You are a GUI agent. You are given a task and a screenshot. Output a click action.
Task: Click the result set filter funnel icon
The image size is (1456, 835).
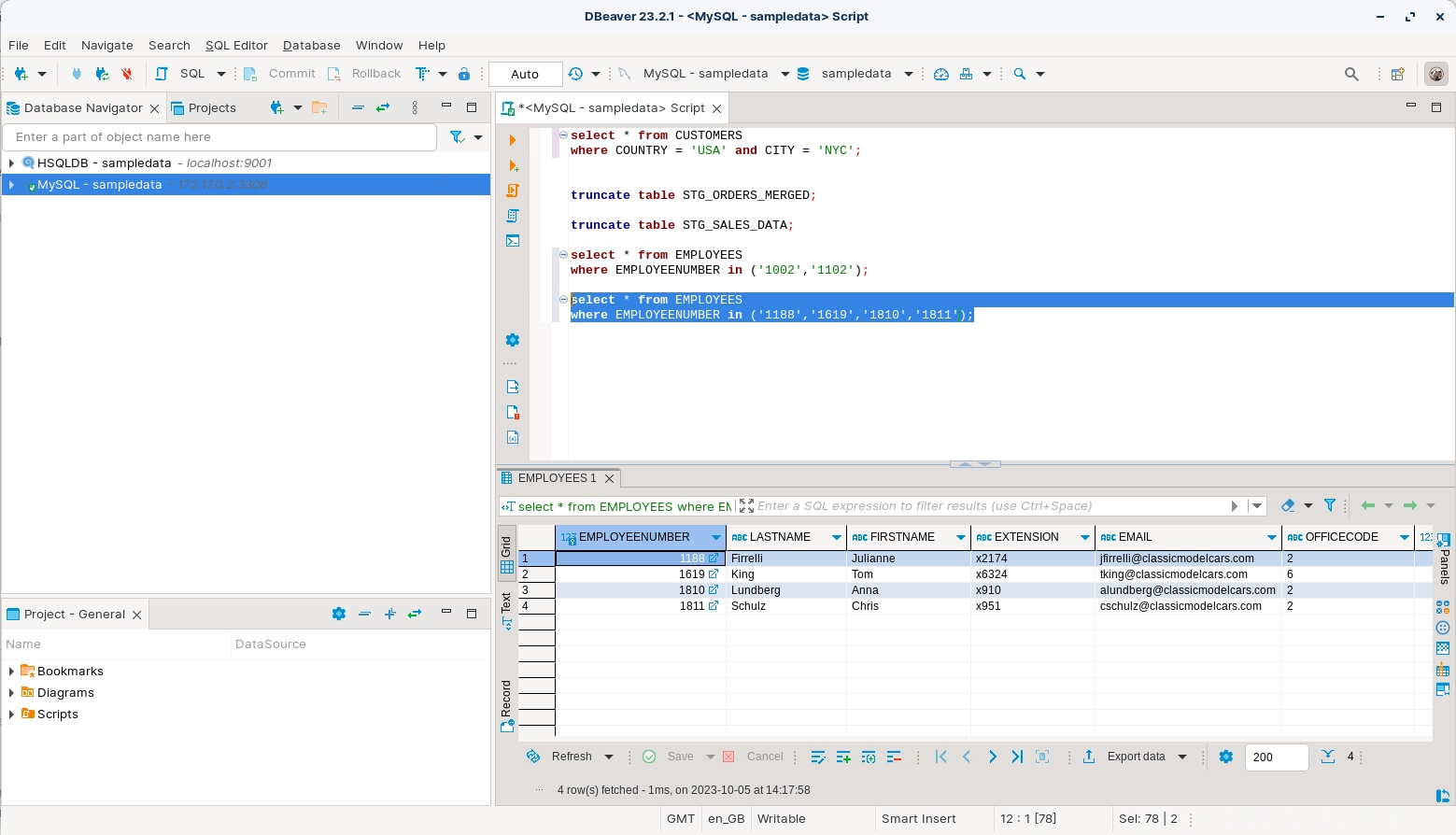pos(1330,505)
